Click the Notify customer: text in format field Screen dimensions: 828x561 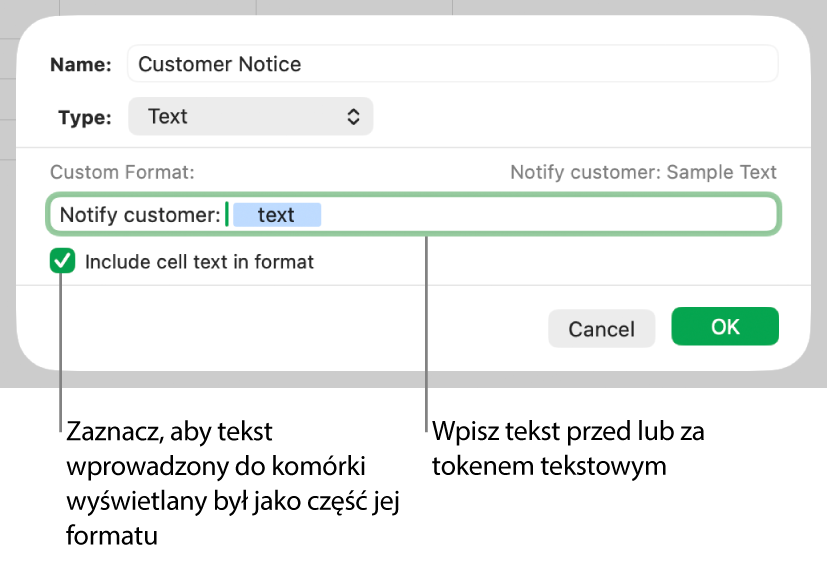140,215
